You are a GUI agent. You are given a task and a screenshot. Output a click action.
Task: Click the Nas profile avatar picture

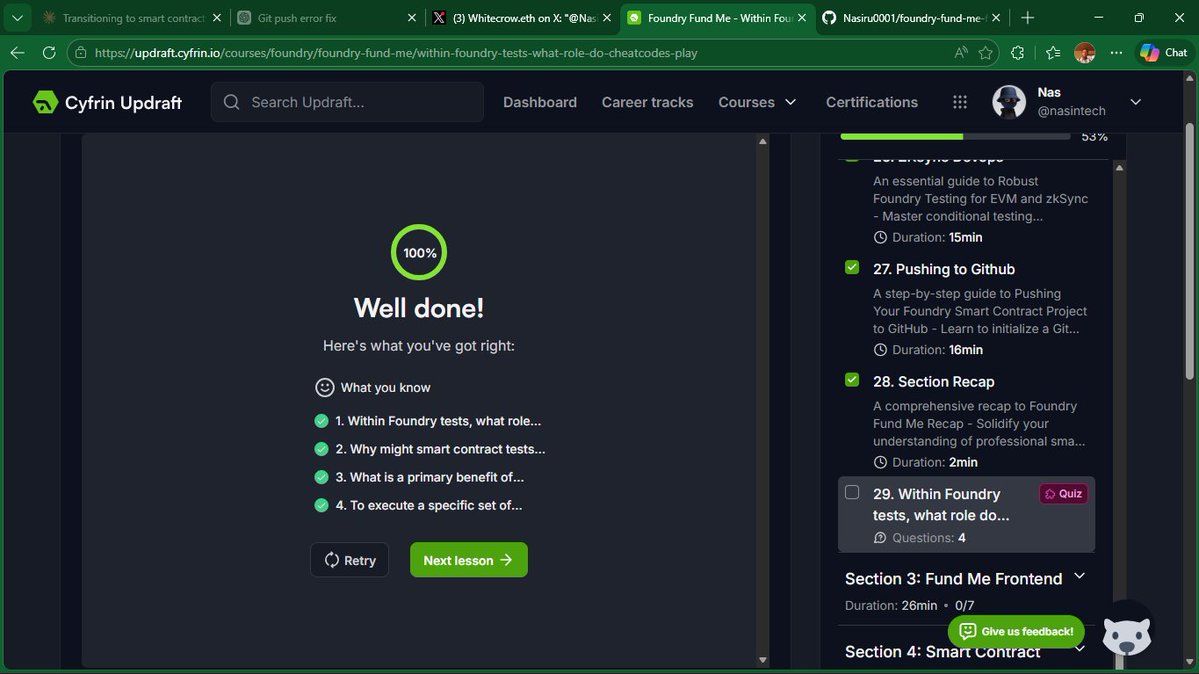pyautogui.click(x=1007, y=101)
